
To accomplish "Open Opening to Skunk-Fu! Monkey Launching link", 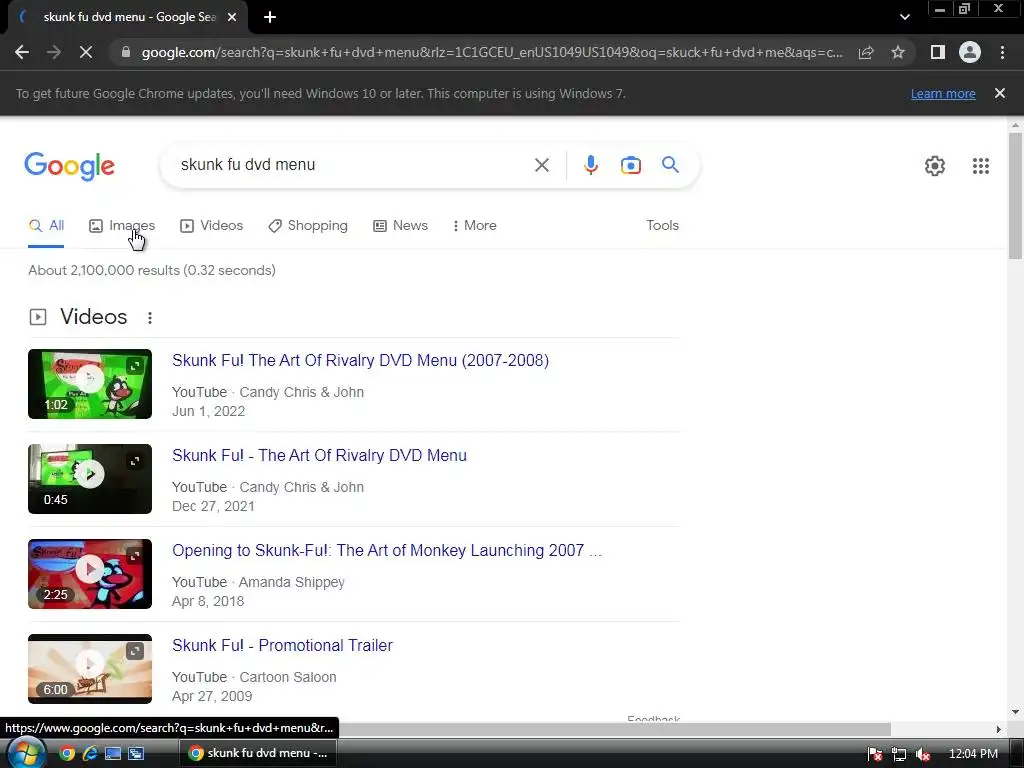I will coord(387,551).
